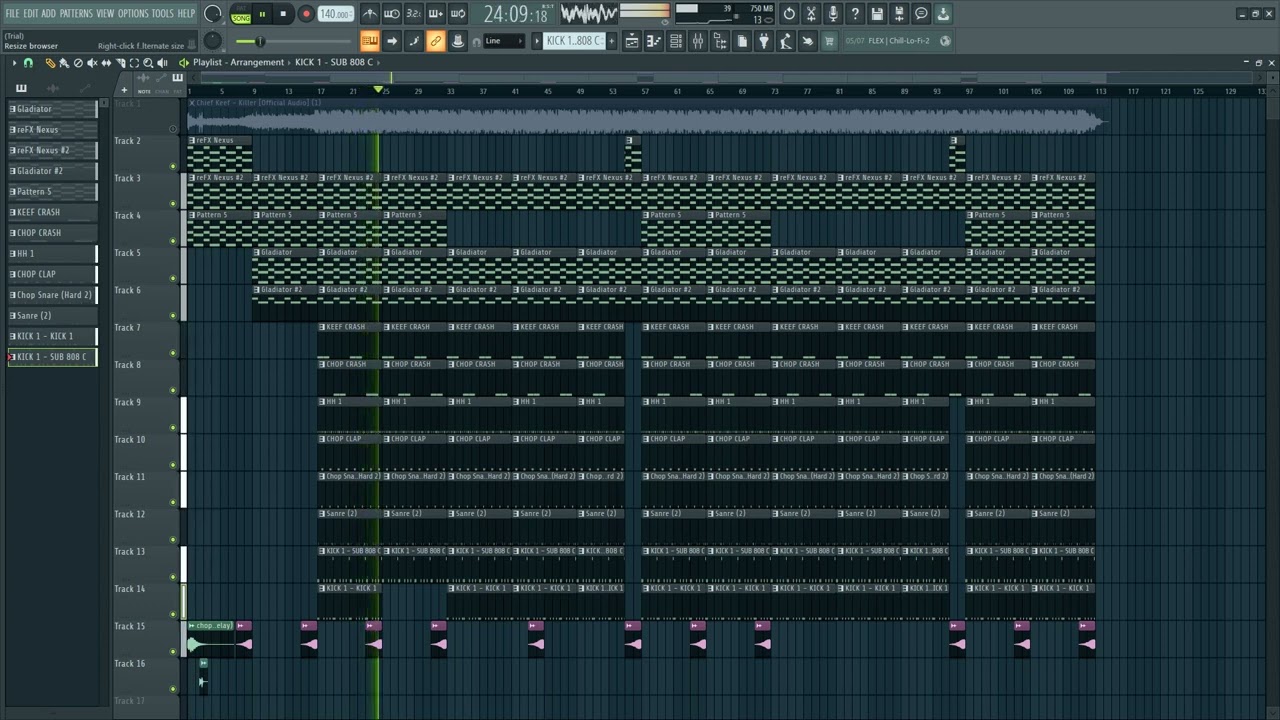This screenshot has width=1280, height=720.
Task: Select the playlist zoom tool
Action: (148, 63)
